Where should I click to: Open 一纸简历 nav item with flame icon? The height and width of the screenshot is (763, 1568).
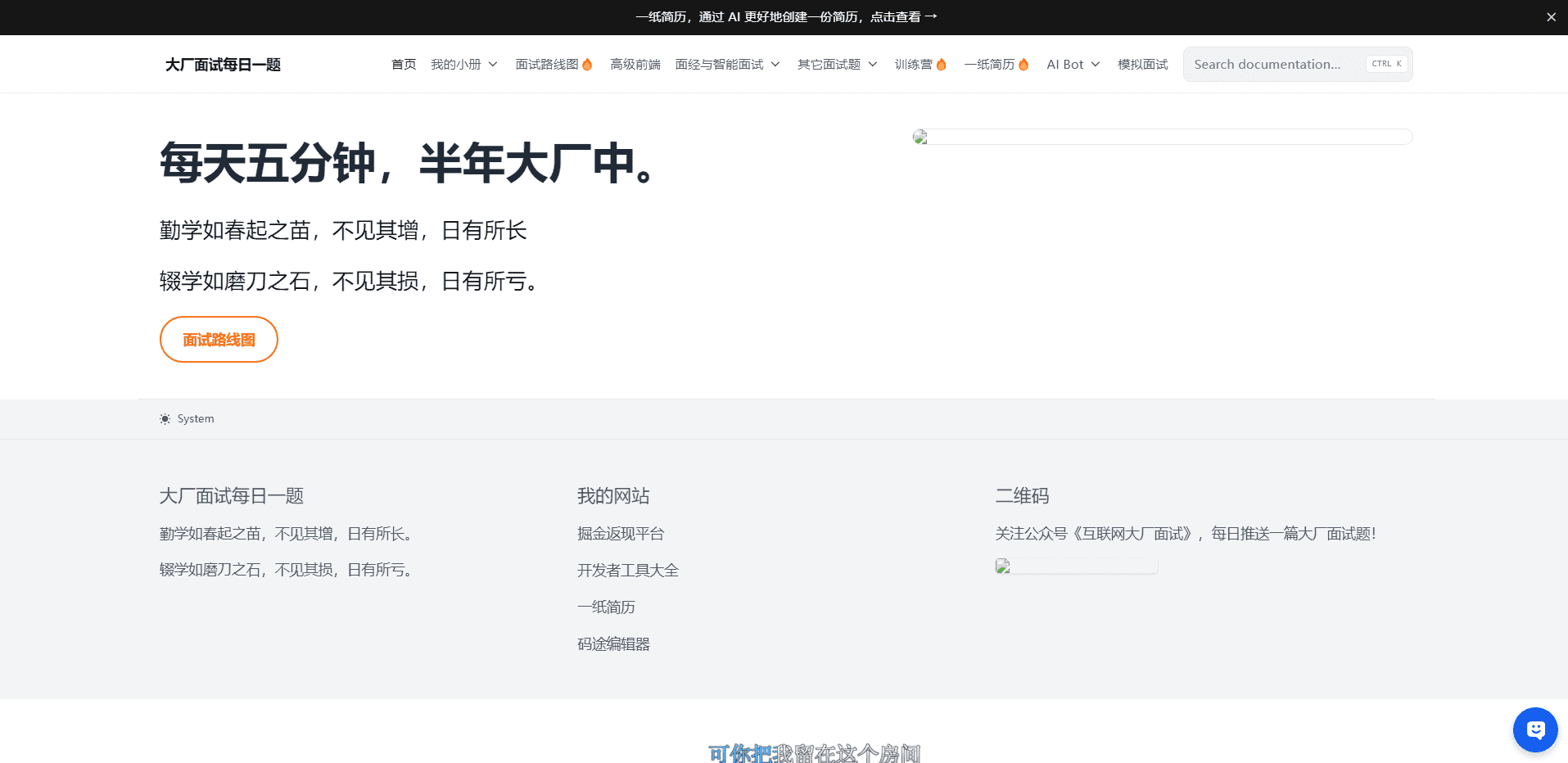click(996, 65)
